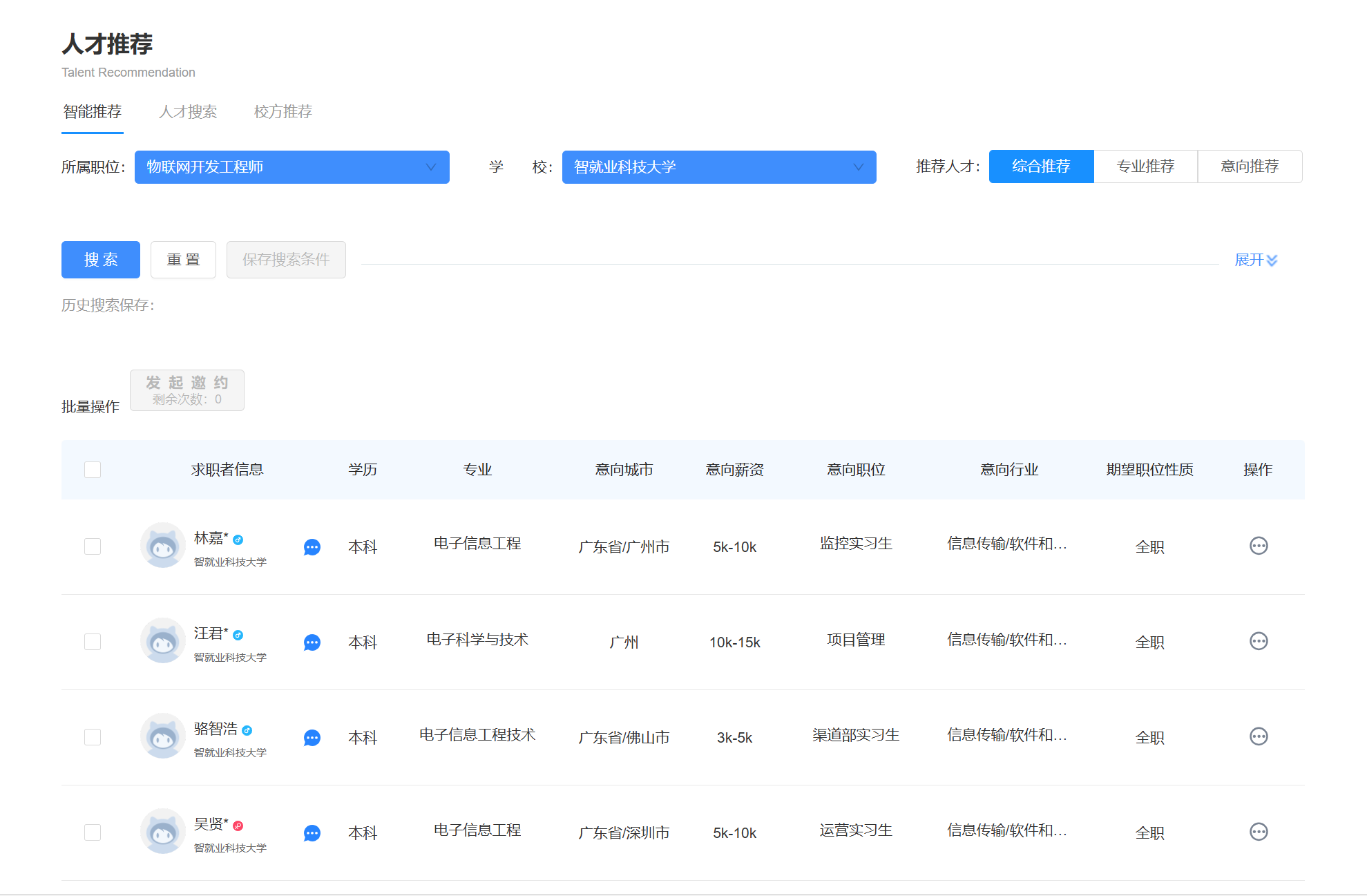Viewport: 1367px width, 896px height.
Task: Open actions ellipsis for 吴贤* row
Action: pos(1259,832)
